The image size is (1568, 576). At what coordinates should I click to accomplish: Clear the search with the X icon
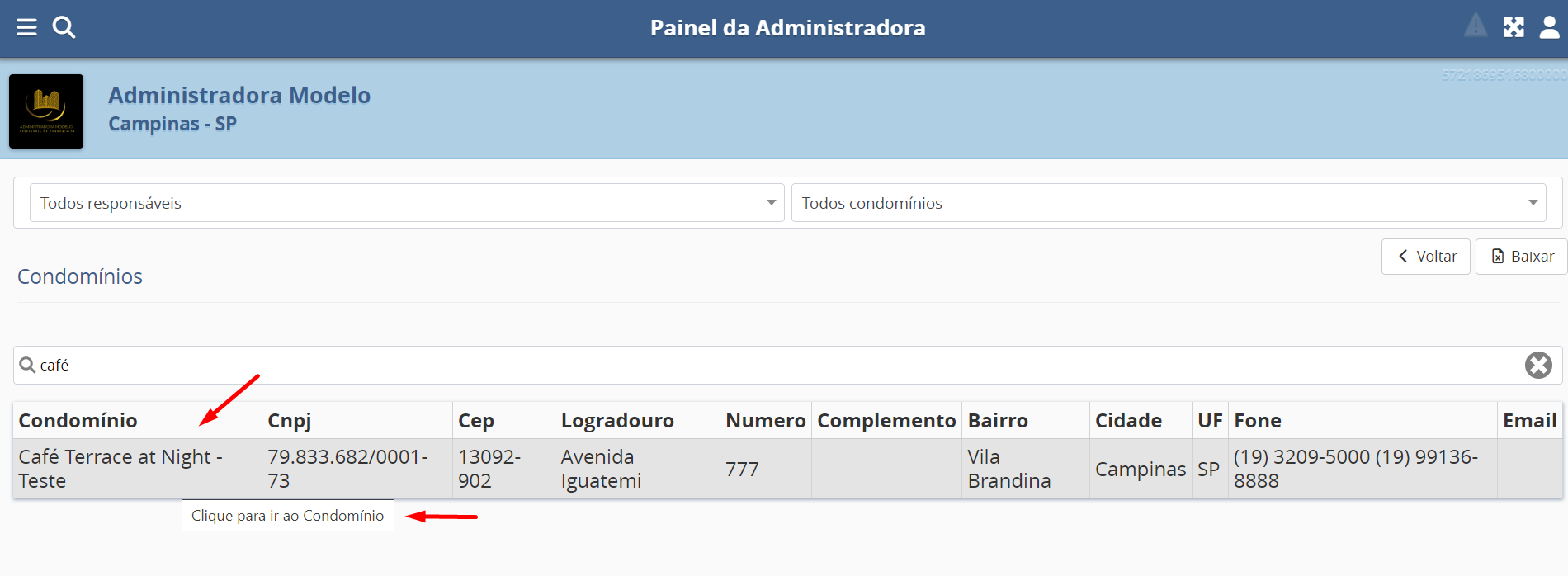1537,365
